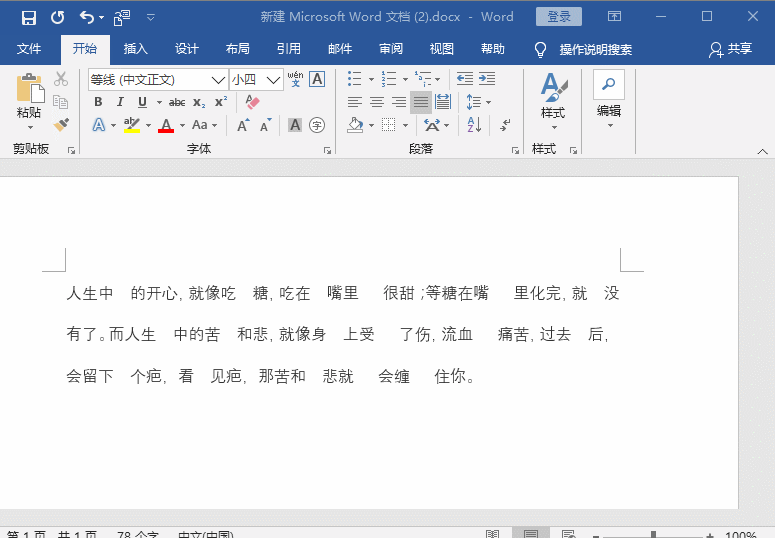
Task: Click the Borders icon
Action: pyautogui.click(x=389, y=125)
